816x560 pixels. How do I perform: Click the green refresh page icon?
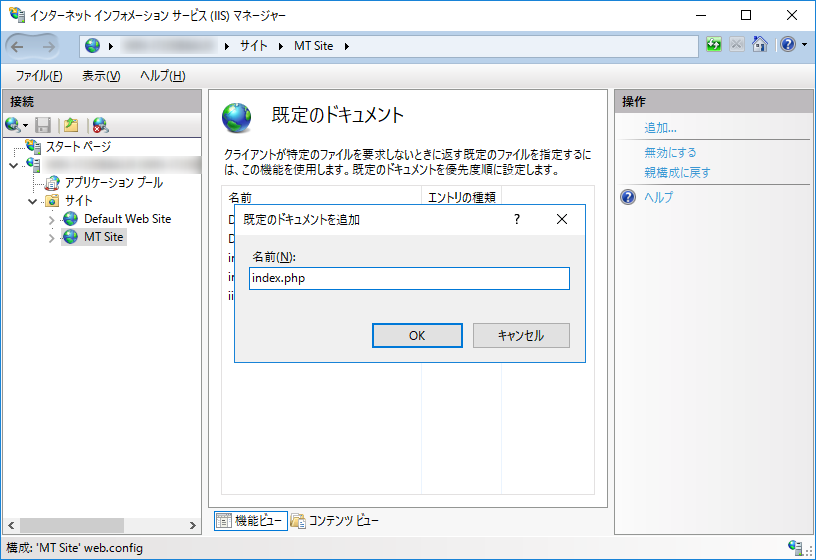pyautogui.click(x=714, y=45)
